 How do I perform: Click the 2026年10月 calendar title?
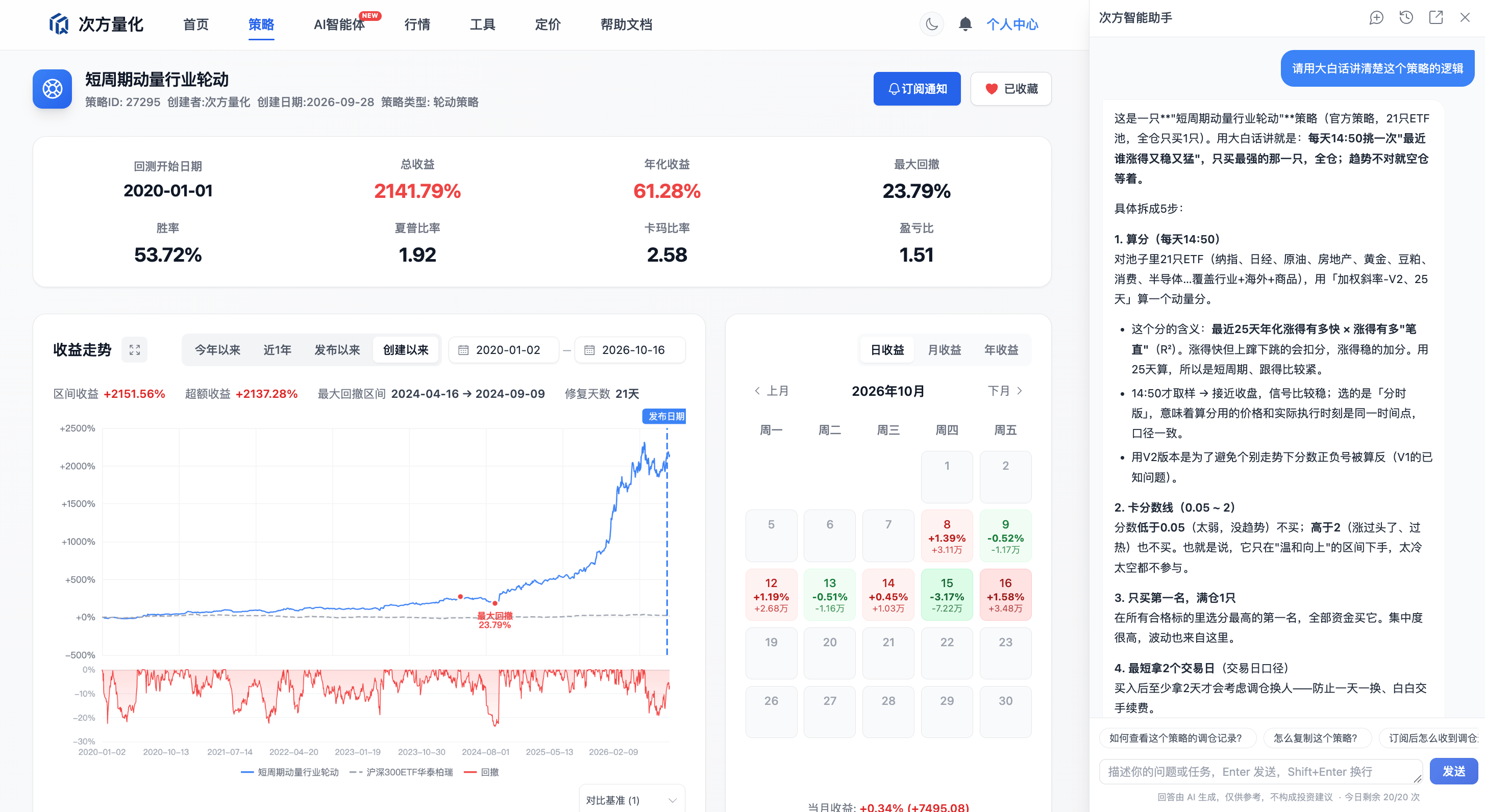coord(888,391)
